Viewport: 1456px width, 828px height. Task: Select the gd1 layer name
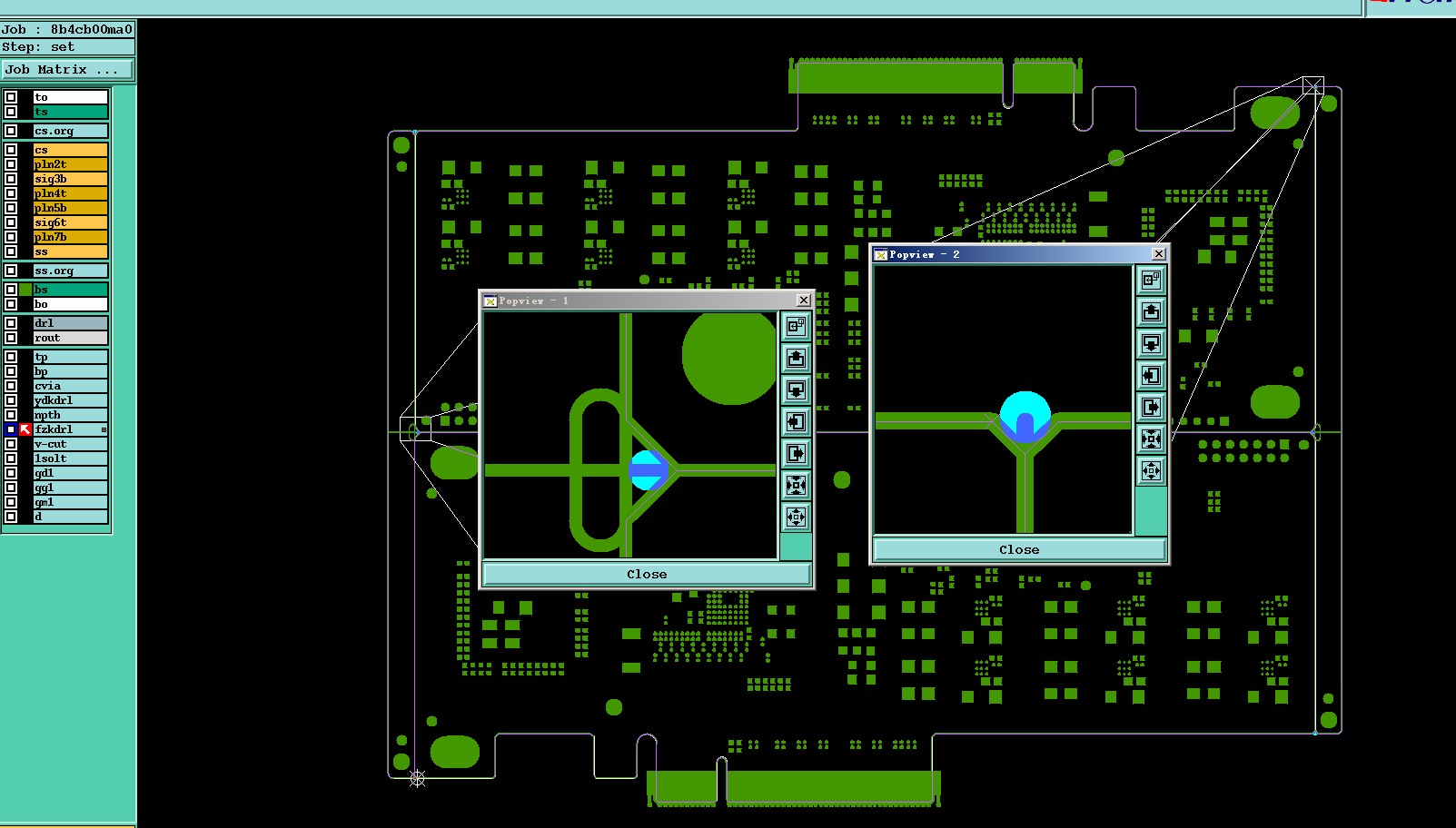[x=70, y=473]
